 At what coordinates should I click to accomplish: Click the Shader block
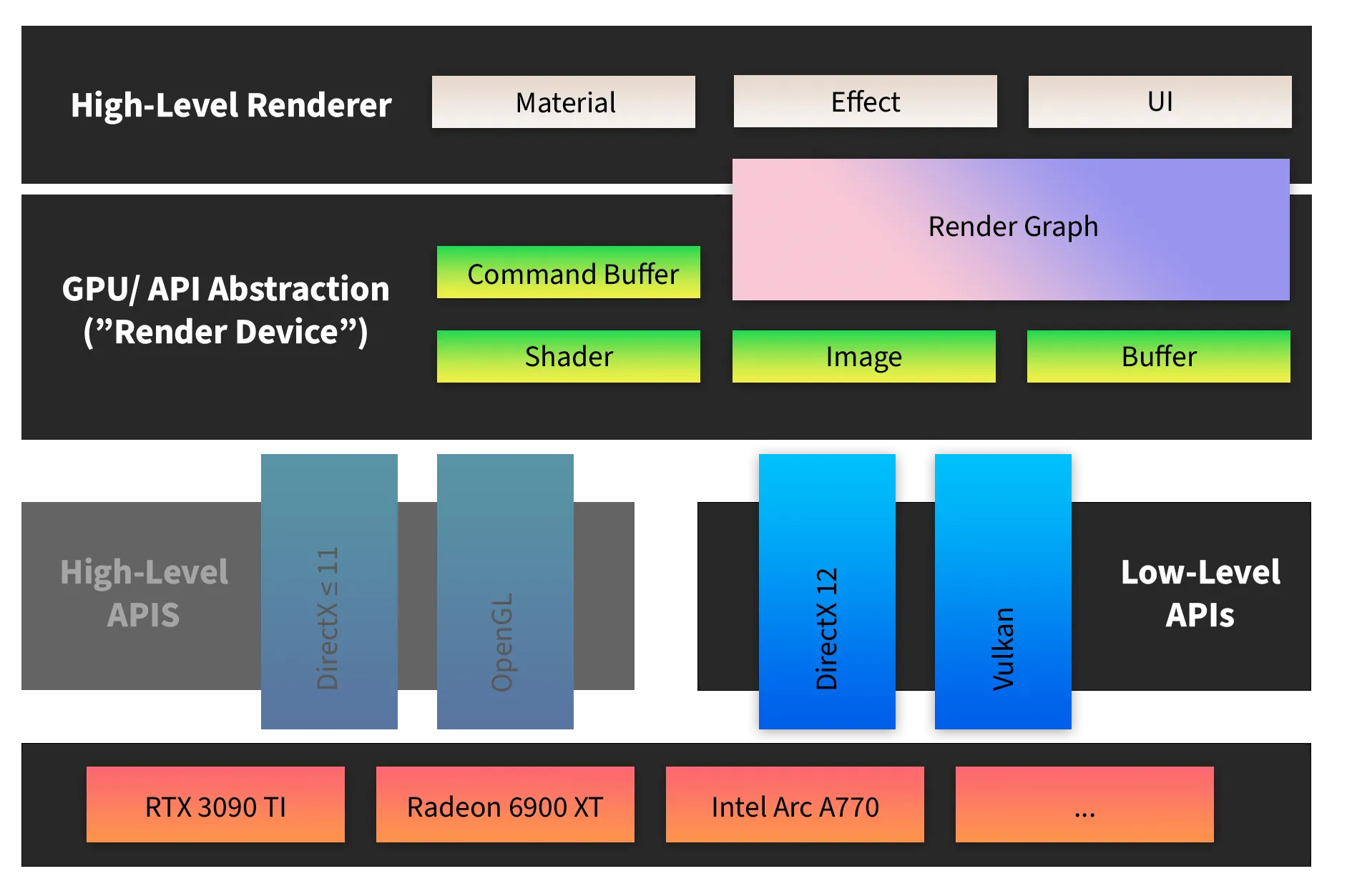[567, 355]
